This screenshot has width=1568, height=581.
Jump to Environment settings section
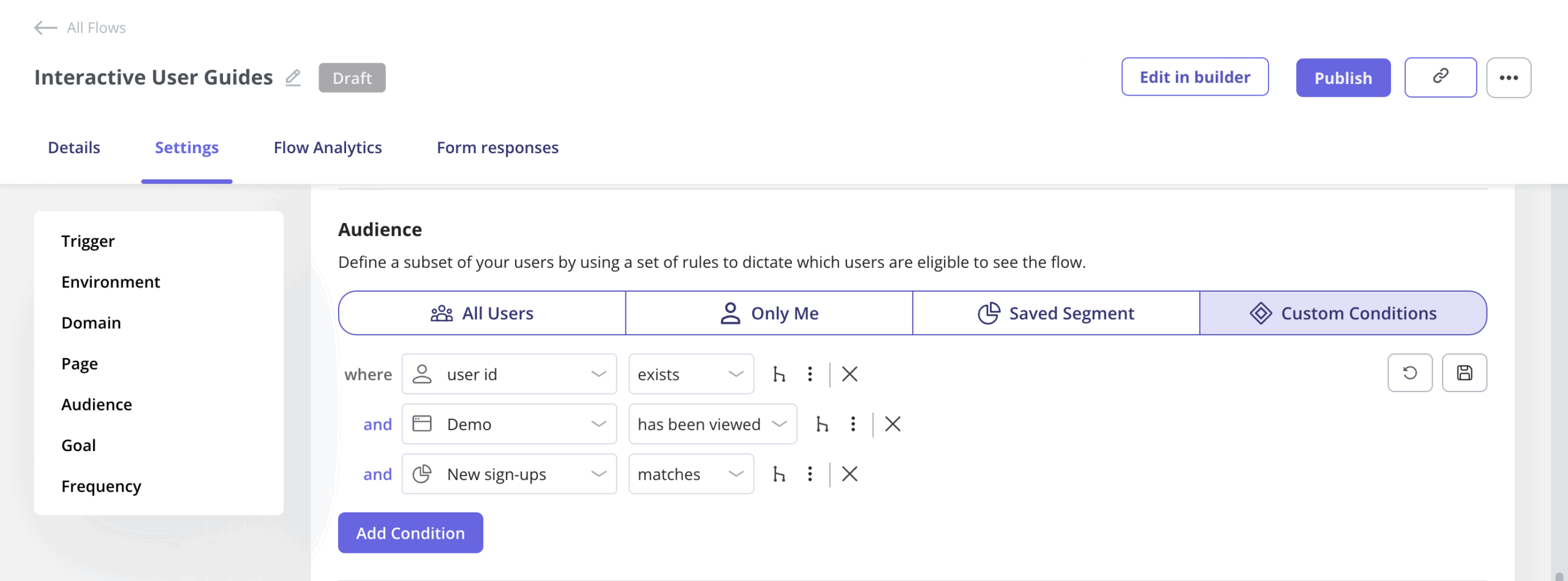(111, 282)
